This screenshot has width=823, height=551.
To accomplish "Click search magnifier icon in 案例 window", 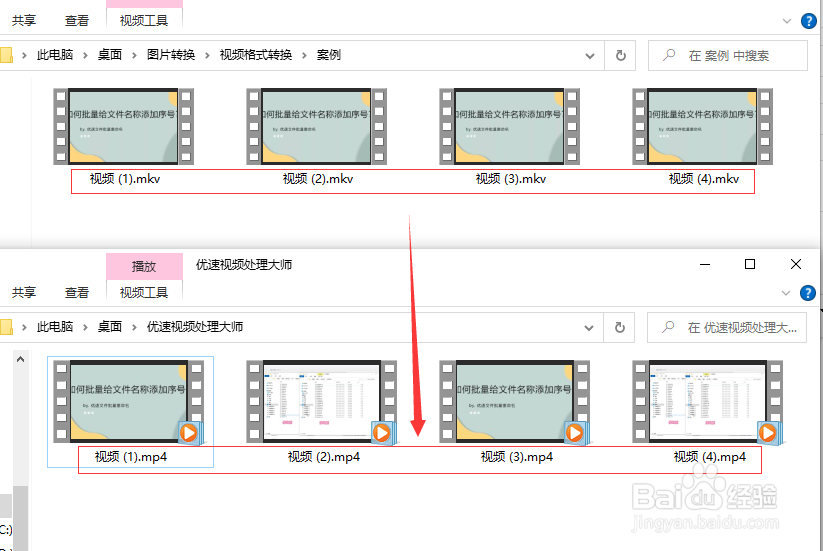I will [669, 55].
